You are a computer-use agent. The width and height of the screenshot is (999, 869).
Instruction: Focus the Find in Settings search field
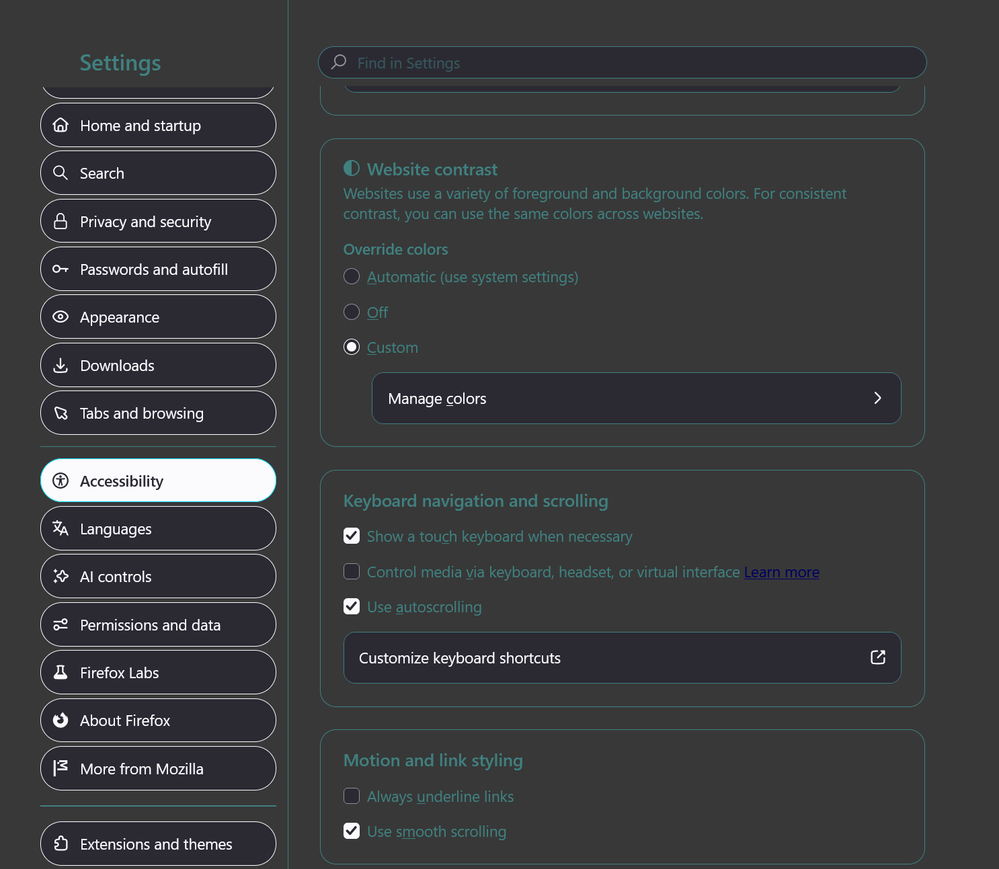(622, 62)
